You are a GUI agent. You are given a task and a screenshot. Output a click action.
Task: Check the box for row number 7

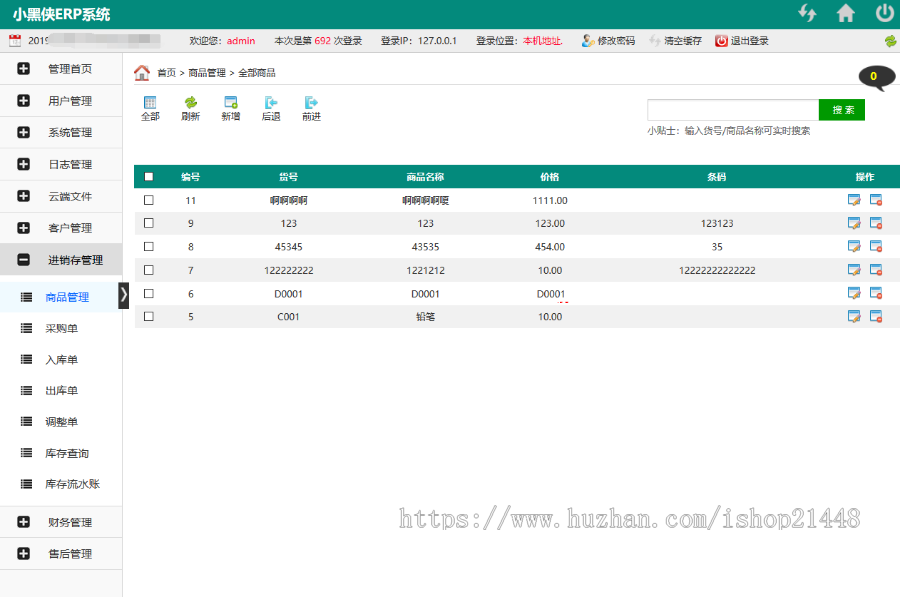149,270
